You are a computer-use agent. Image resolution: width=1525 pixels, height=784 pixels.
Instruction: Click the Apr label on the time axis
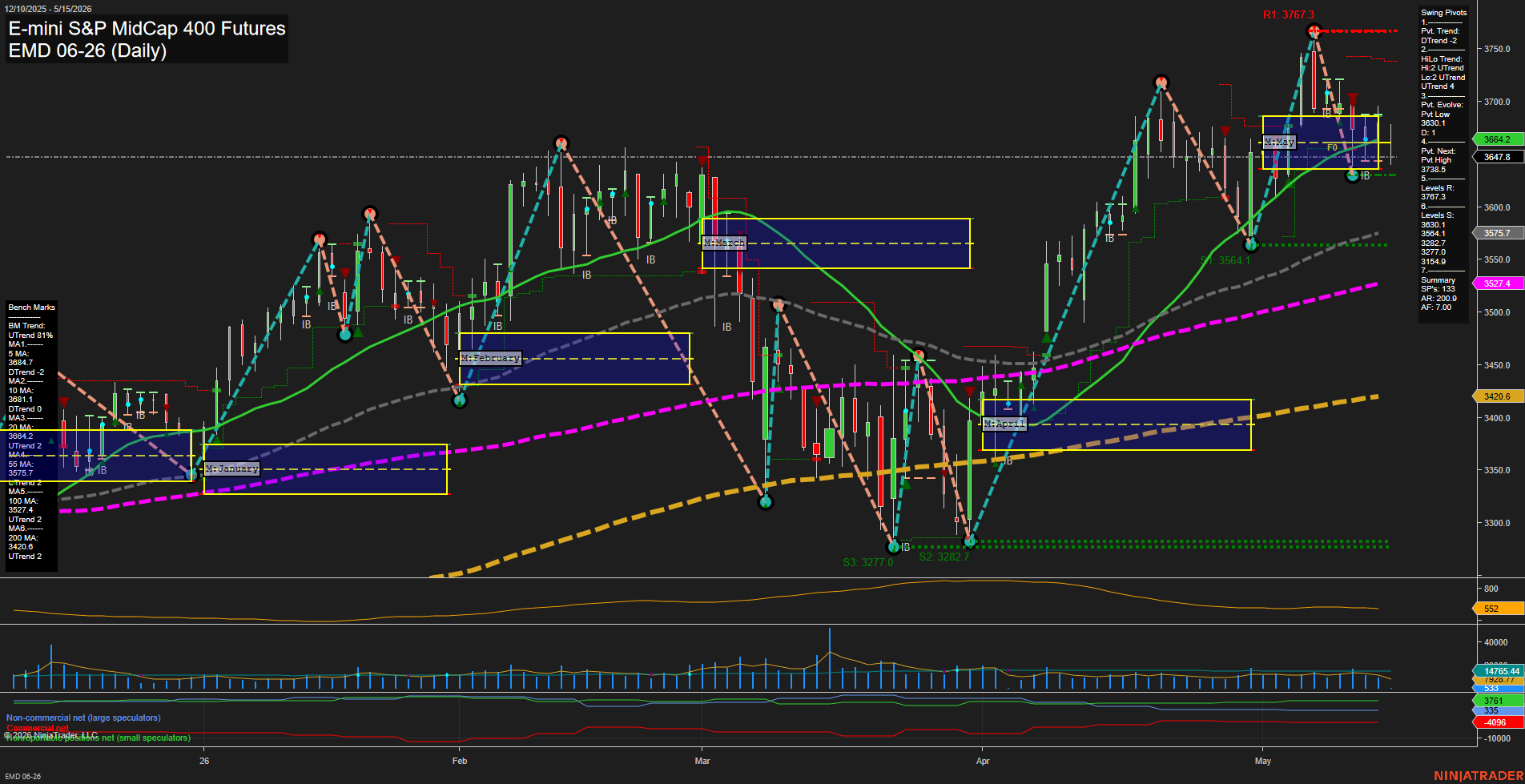click(x=983, y=761)
